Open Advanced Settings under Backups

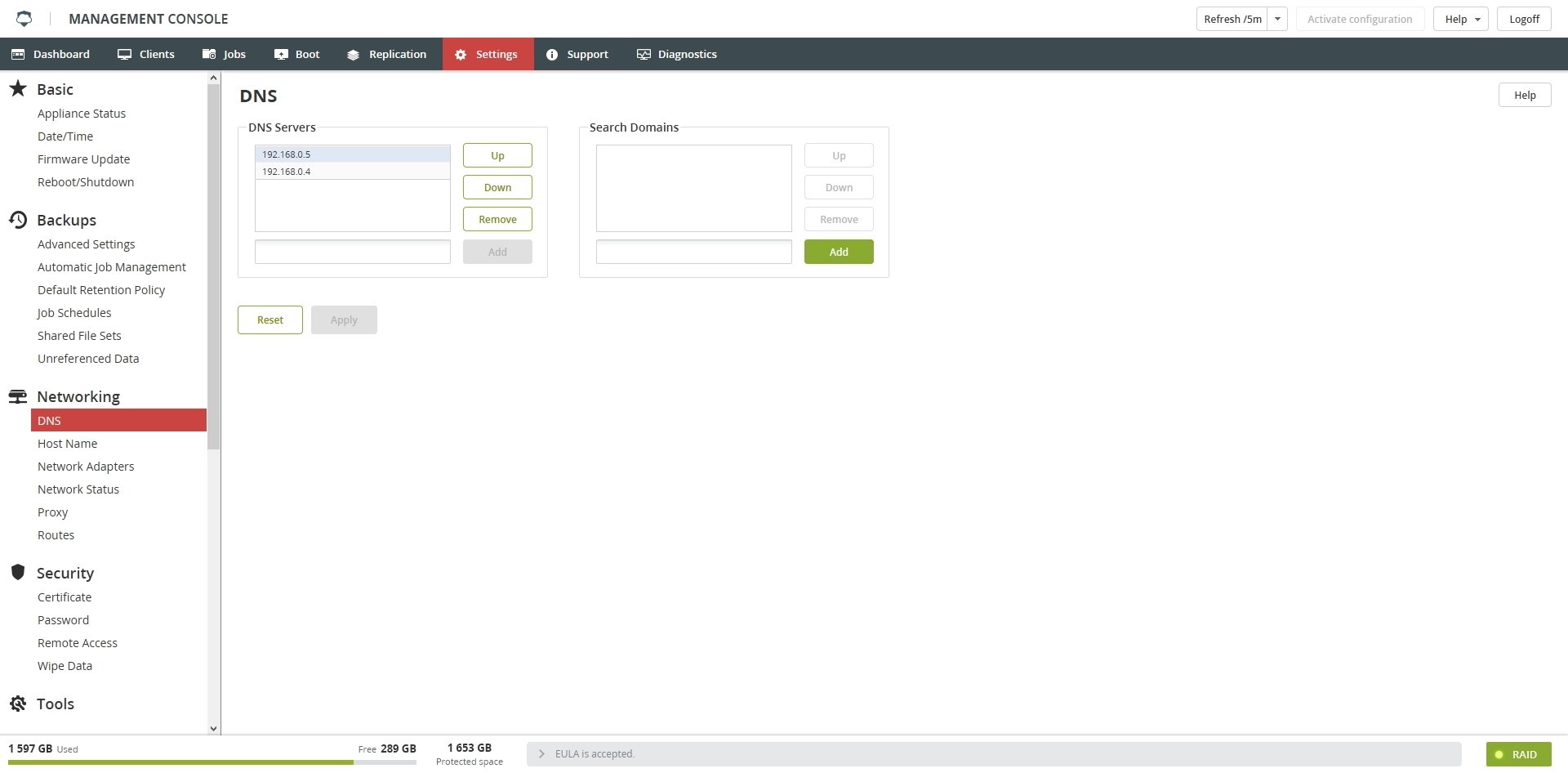tap(86, 244)
